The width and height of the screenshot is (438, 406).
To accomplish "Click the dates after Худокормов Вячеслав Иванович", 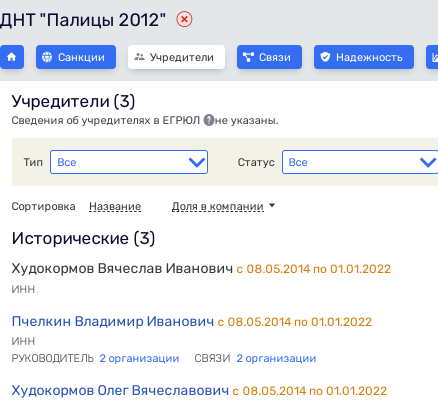I will 314,269.
